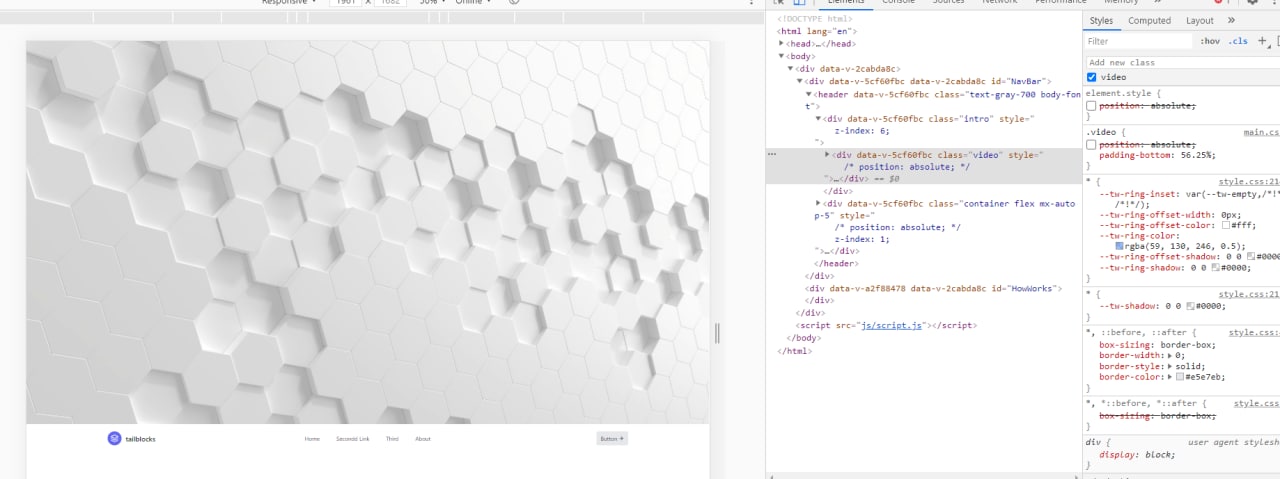Click the Home link in page navbar
The width and height of the screenshot is (1280, 479).
click(x=312, y=439)
